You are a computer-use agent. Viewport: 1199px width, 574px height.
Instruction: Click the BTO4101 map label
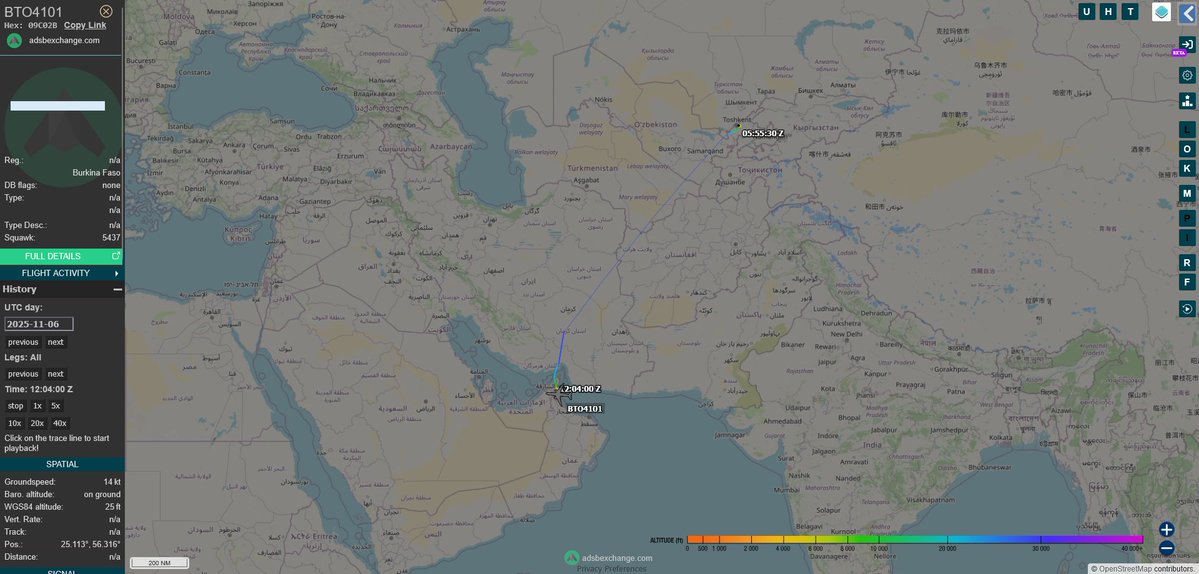(x=585, y=409)
